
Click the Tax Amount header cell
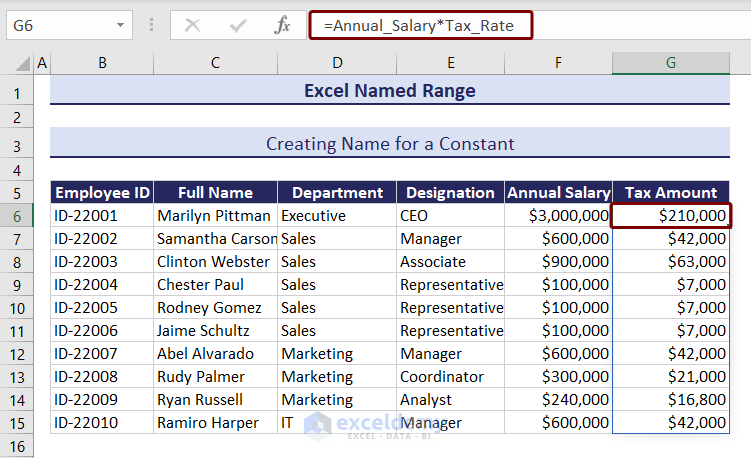670,192
